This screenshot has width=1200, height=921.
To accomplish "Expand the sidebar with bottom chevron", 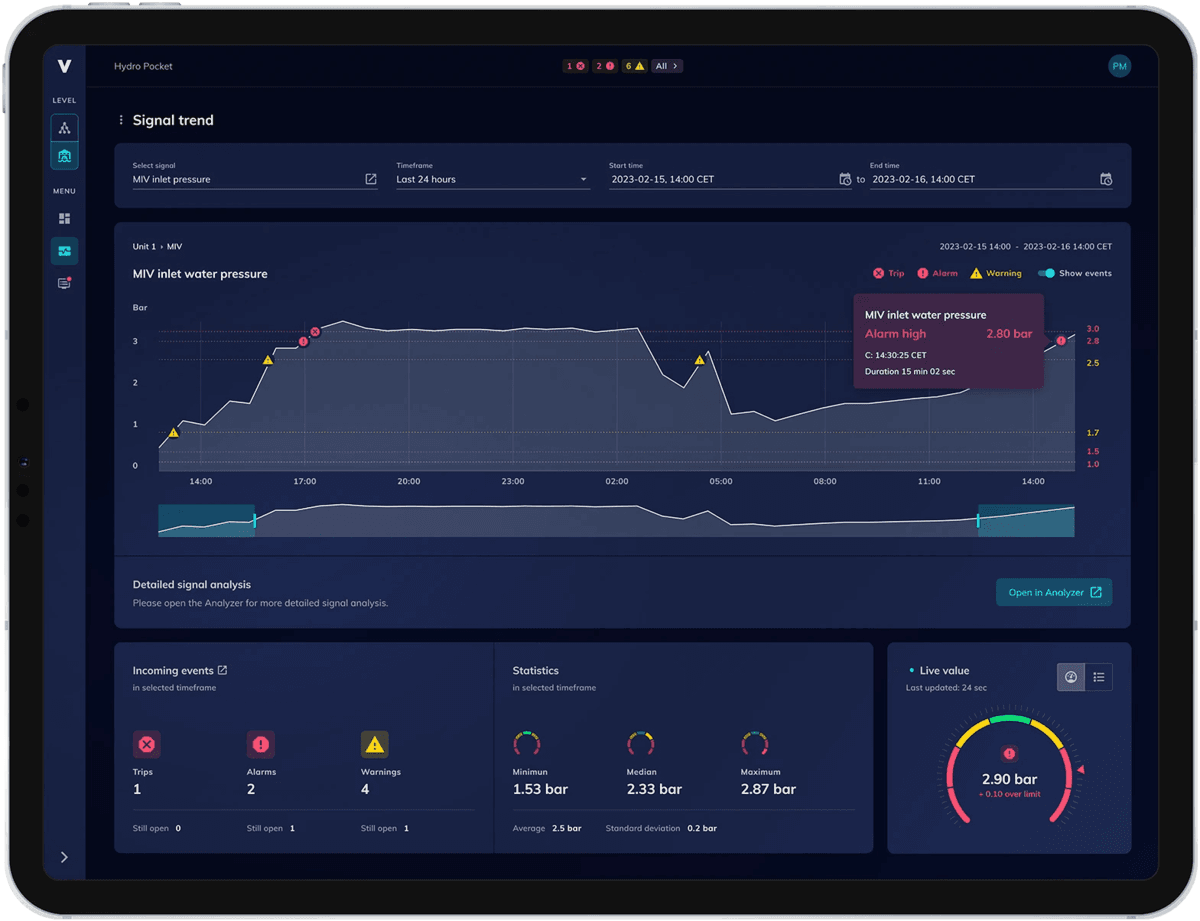I will click(64, 857).
